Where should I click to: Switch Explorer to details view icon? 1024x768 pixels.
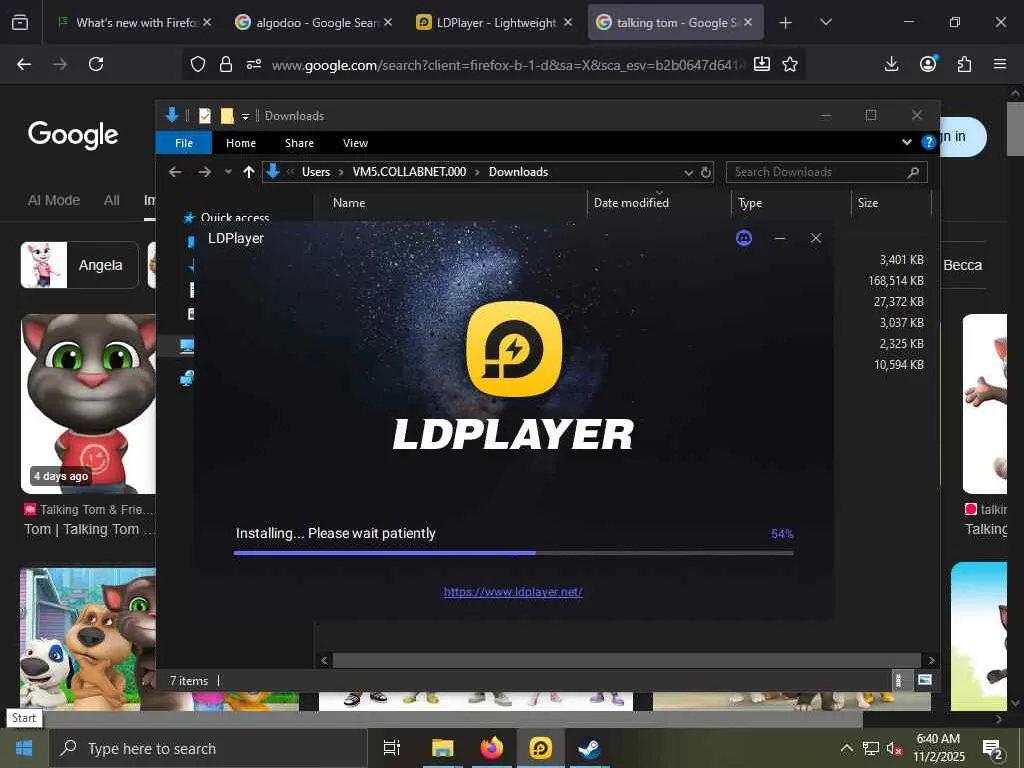click(x=899, y=680)
